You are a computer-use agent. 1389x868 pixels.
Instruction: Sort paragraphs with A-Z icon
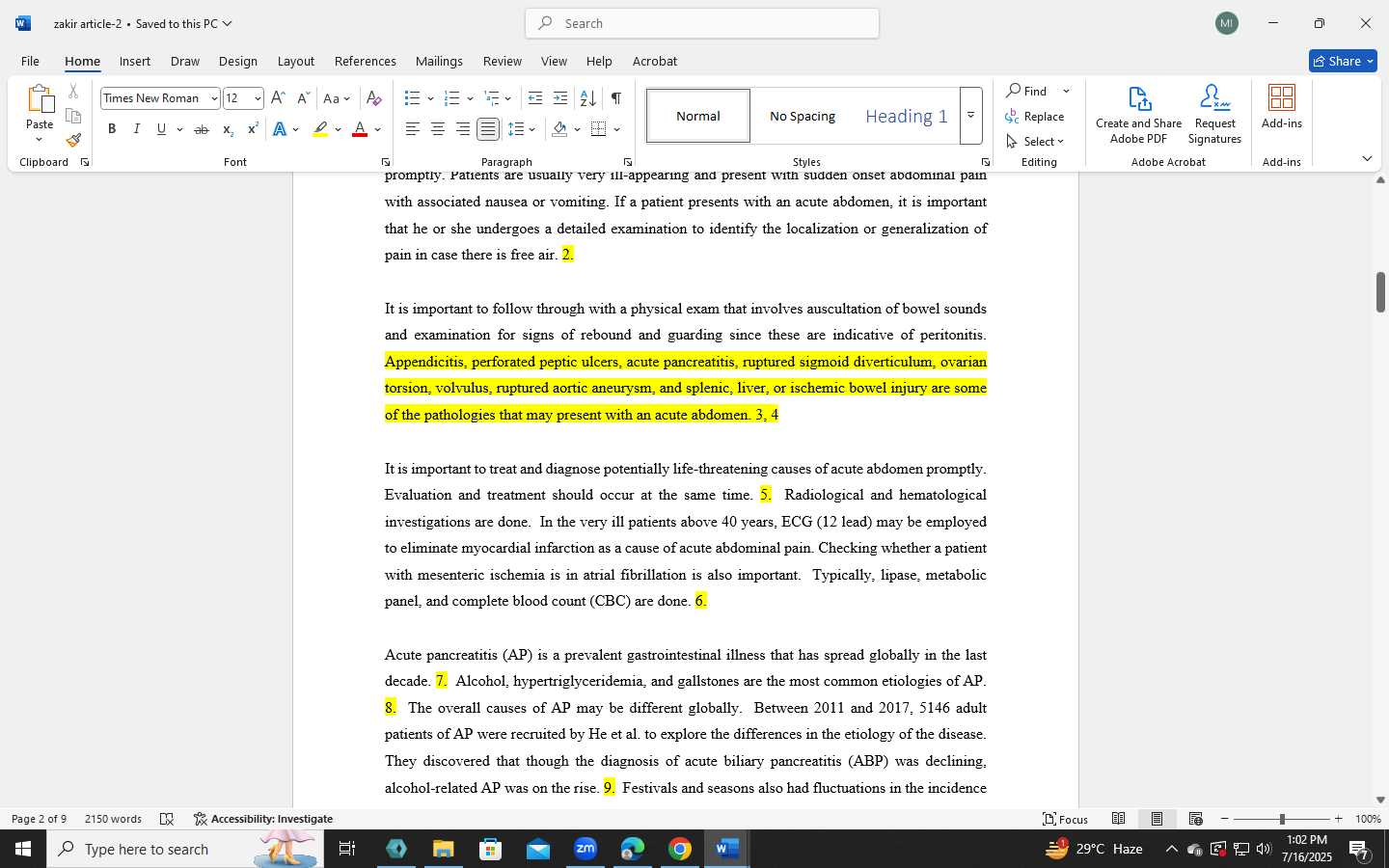(587, 98)
